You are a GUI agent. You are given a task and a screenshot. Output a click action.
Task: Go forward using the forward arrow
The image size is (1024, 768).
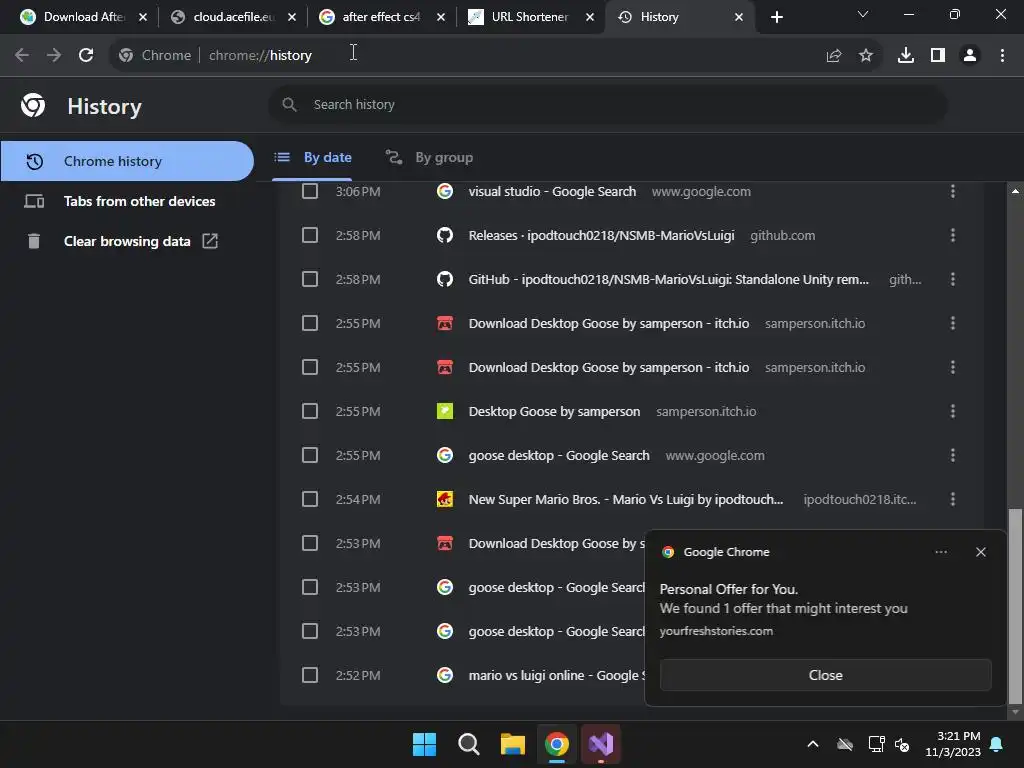coord(54,55)
